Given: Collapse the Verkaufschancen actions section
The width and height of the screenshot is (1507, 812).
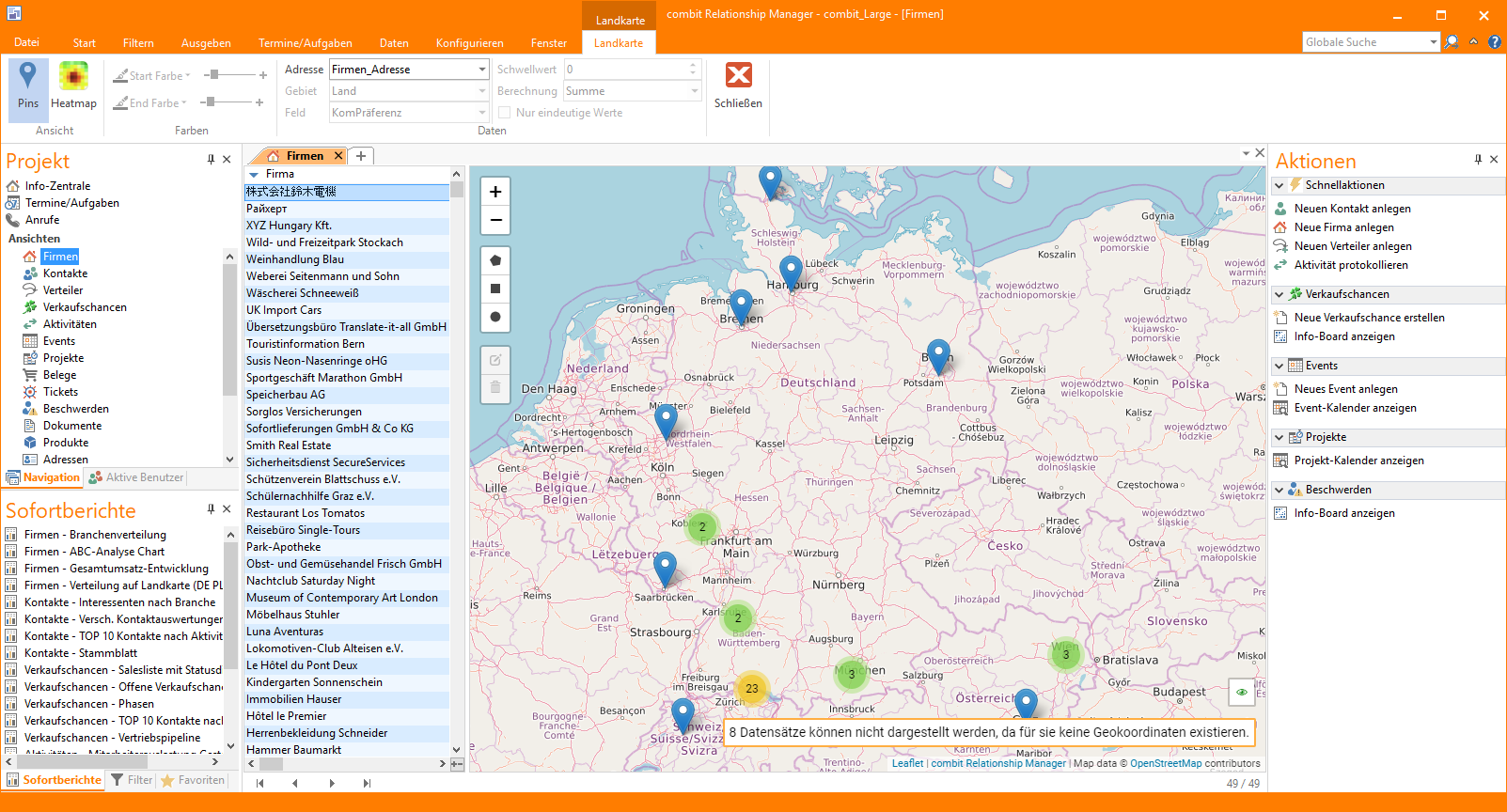Looking at the screenshot, I should (x=1279, y=295).
